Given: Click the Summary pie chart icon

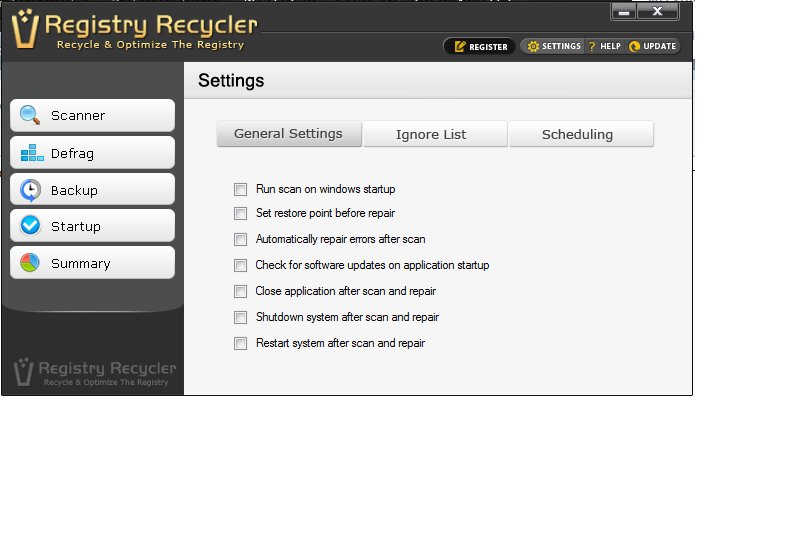Looking at the screenshot, I should (30, 263).
